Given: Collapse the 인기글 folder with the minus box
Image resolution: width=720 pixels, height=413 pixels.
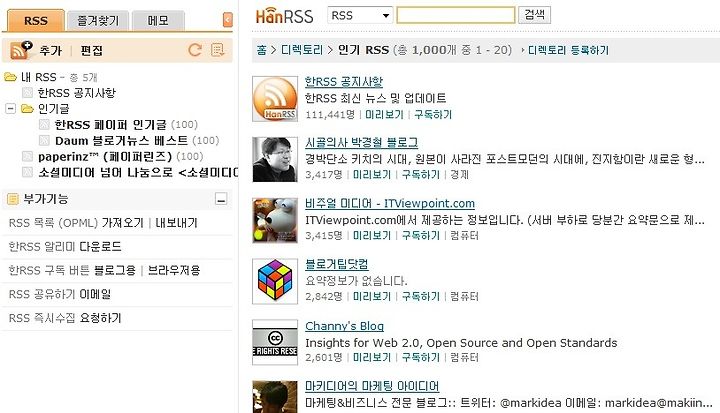Looking at the screenshot, I should (x=10, y=108).
